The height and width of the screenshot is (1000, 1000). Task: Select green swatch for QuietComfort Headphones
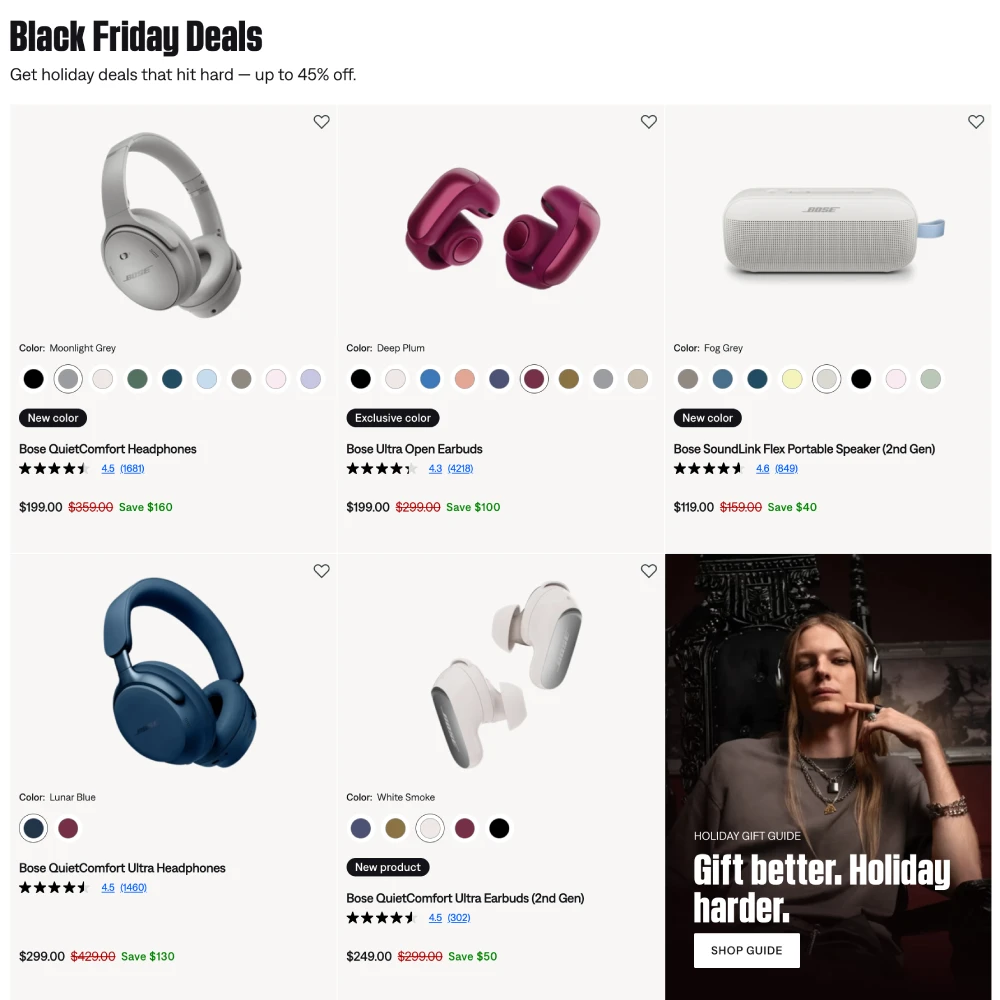(x=137, y=379)
